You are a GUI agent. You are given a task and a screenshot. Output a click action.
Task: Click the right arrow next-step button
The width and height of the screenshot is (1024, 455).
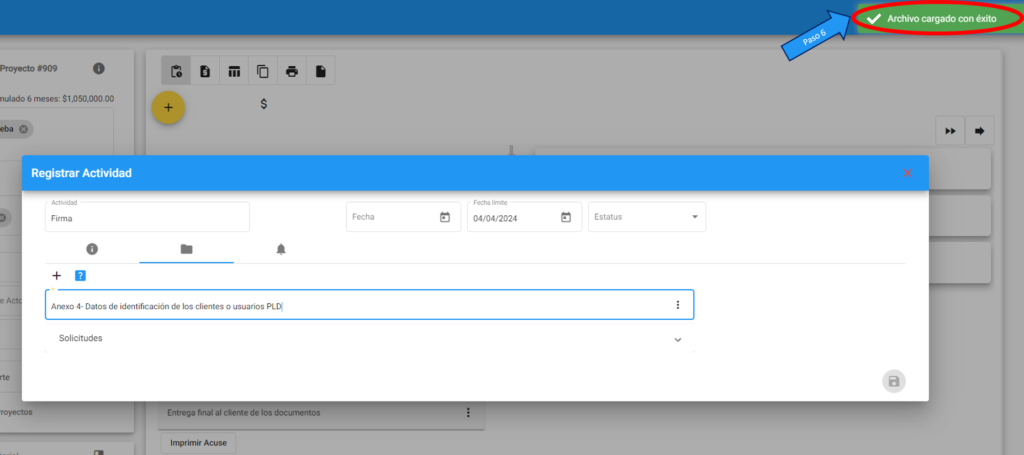979,131
